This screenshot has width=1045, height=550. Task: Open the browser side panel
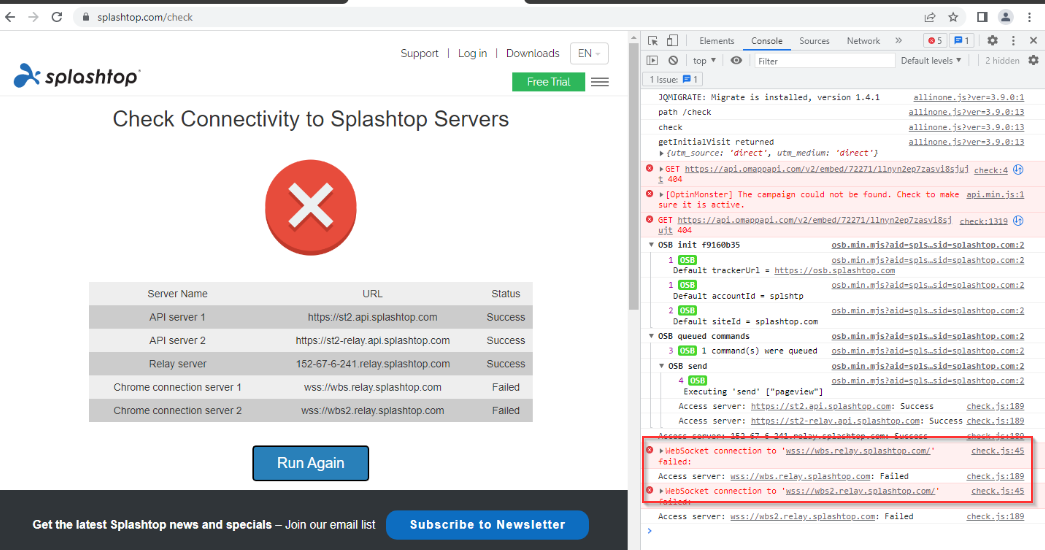point(982,17)
